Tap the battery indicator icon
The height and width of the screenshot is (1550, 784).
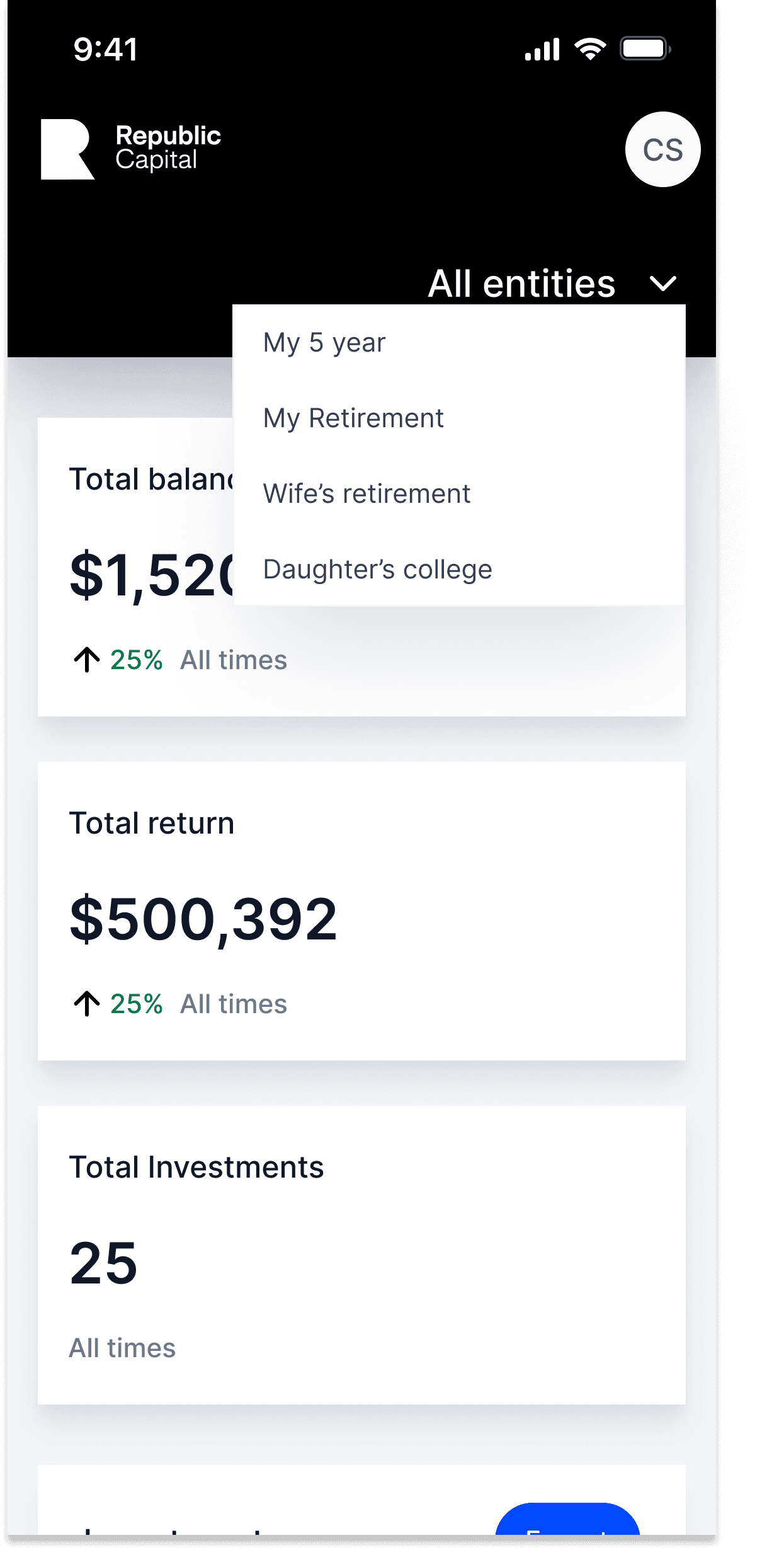click(x=645, y=49)
